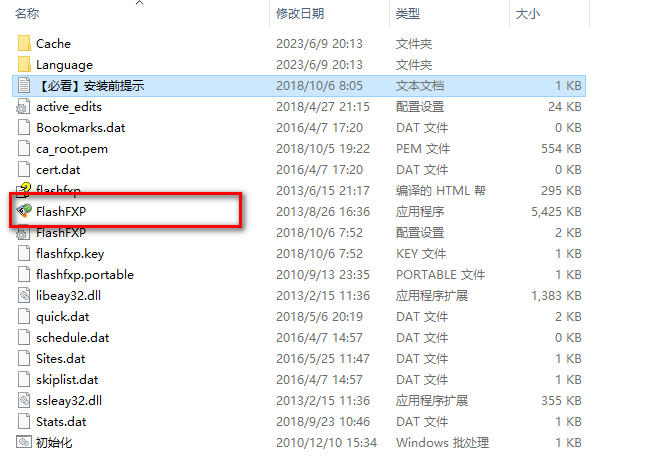This screenshot has height=472, width=672.
Task: Click the 编译的 HTML 帮 type cell
Action: tap(441, 191)
